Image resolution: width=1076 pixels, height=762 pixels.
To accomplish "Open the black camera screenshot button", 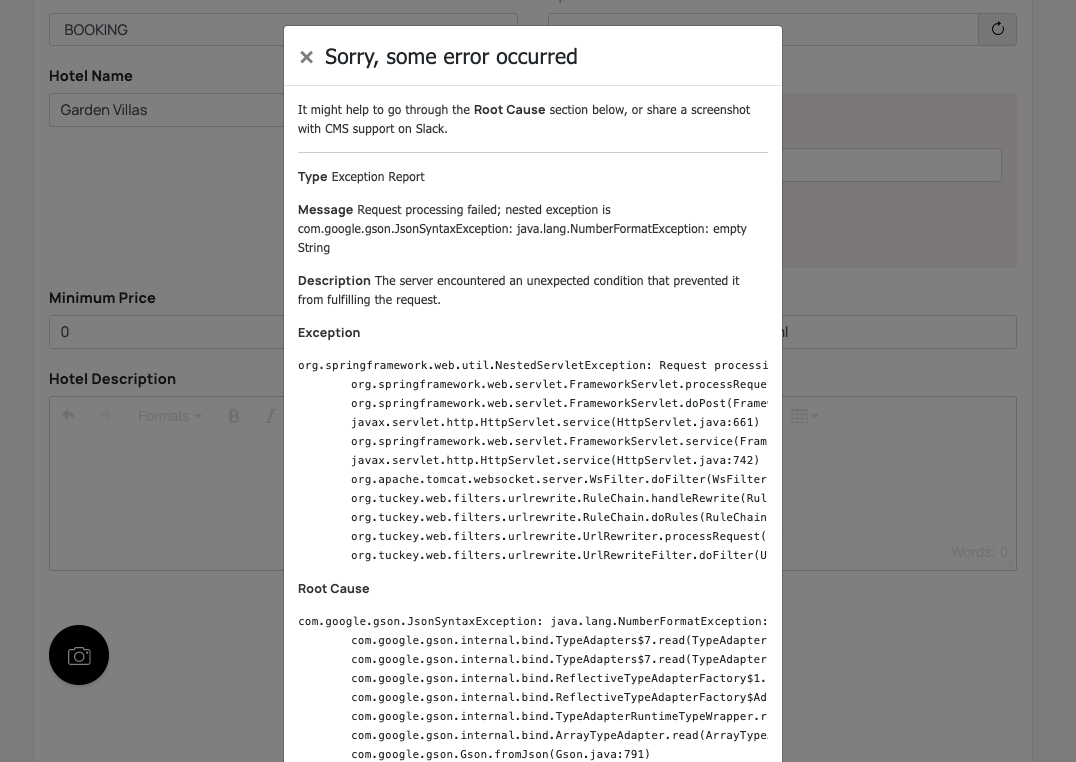I will point(79,655).
